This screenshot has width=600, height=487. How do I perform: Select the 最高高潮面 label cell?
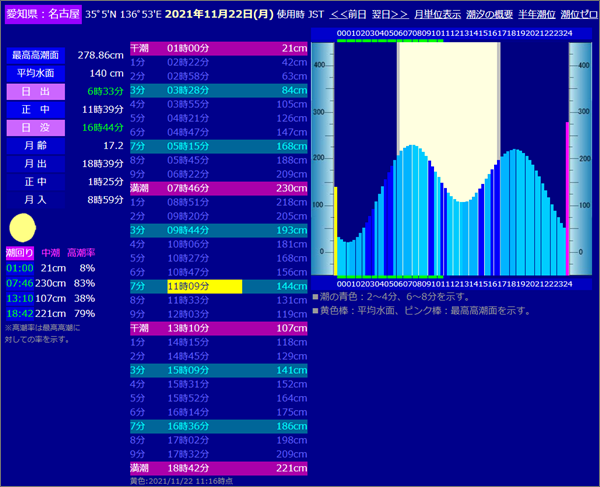point(36,55)
